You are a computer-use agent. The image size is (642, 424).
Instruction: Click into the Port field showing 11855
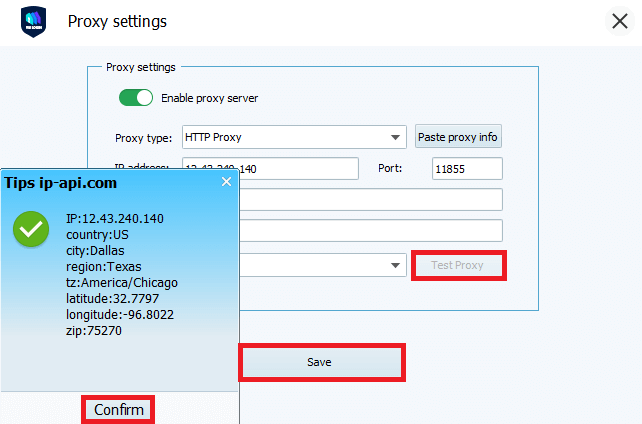point(467,169)
